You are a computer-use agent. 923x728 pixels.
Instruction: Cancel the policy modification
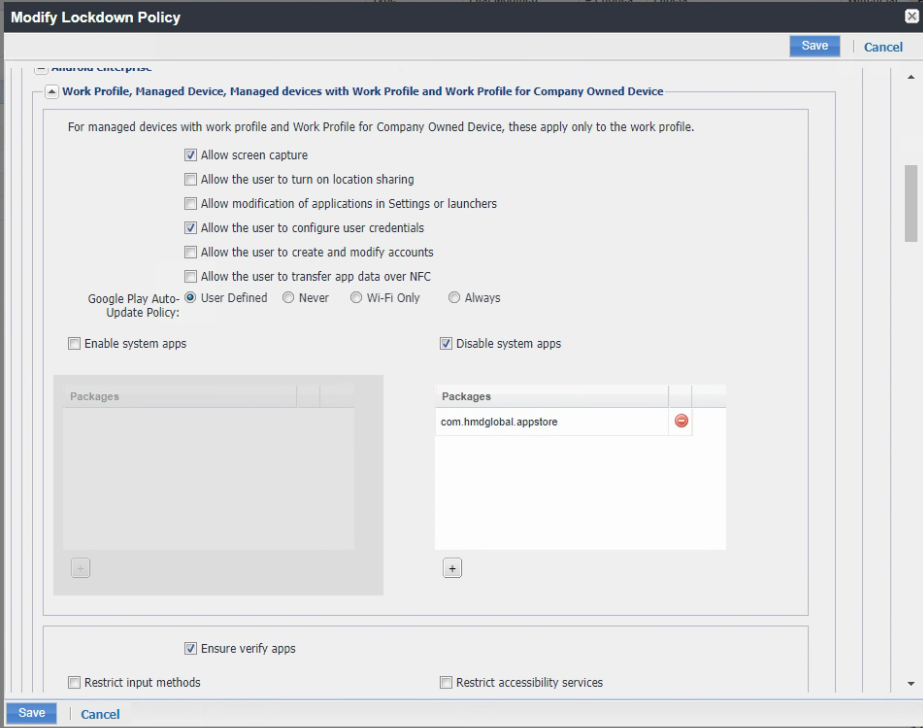(x=883, y=45)
